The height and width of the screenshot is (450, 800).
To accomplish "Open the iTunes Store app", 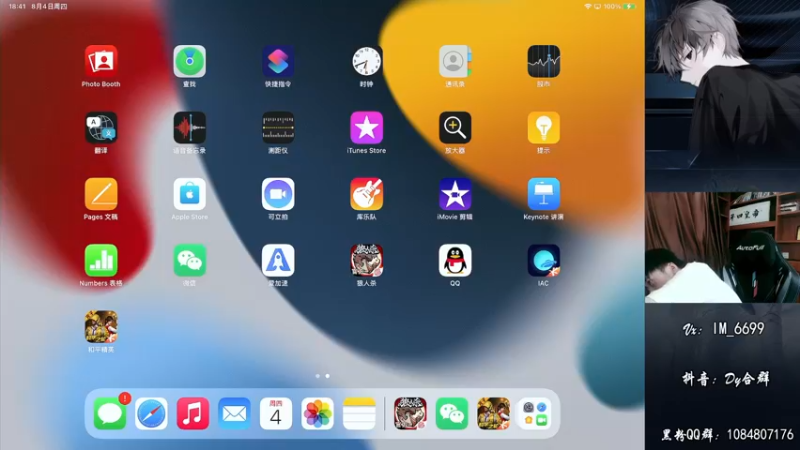I will point(366,128).
